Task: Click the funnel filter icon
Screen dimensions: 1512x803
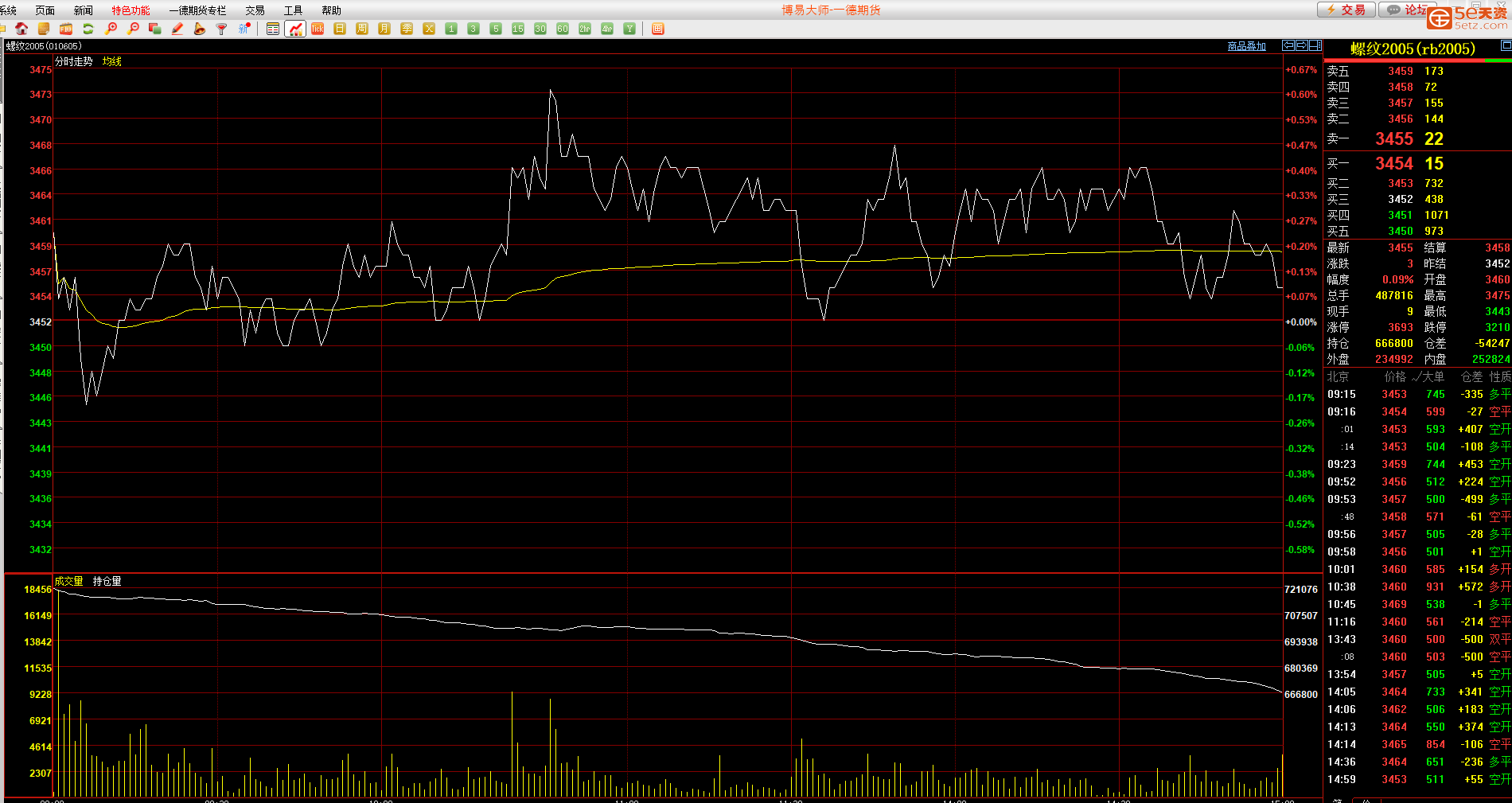Action: click(222, 29)
